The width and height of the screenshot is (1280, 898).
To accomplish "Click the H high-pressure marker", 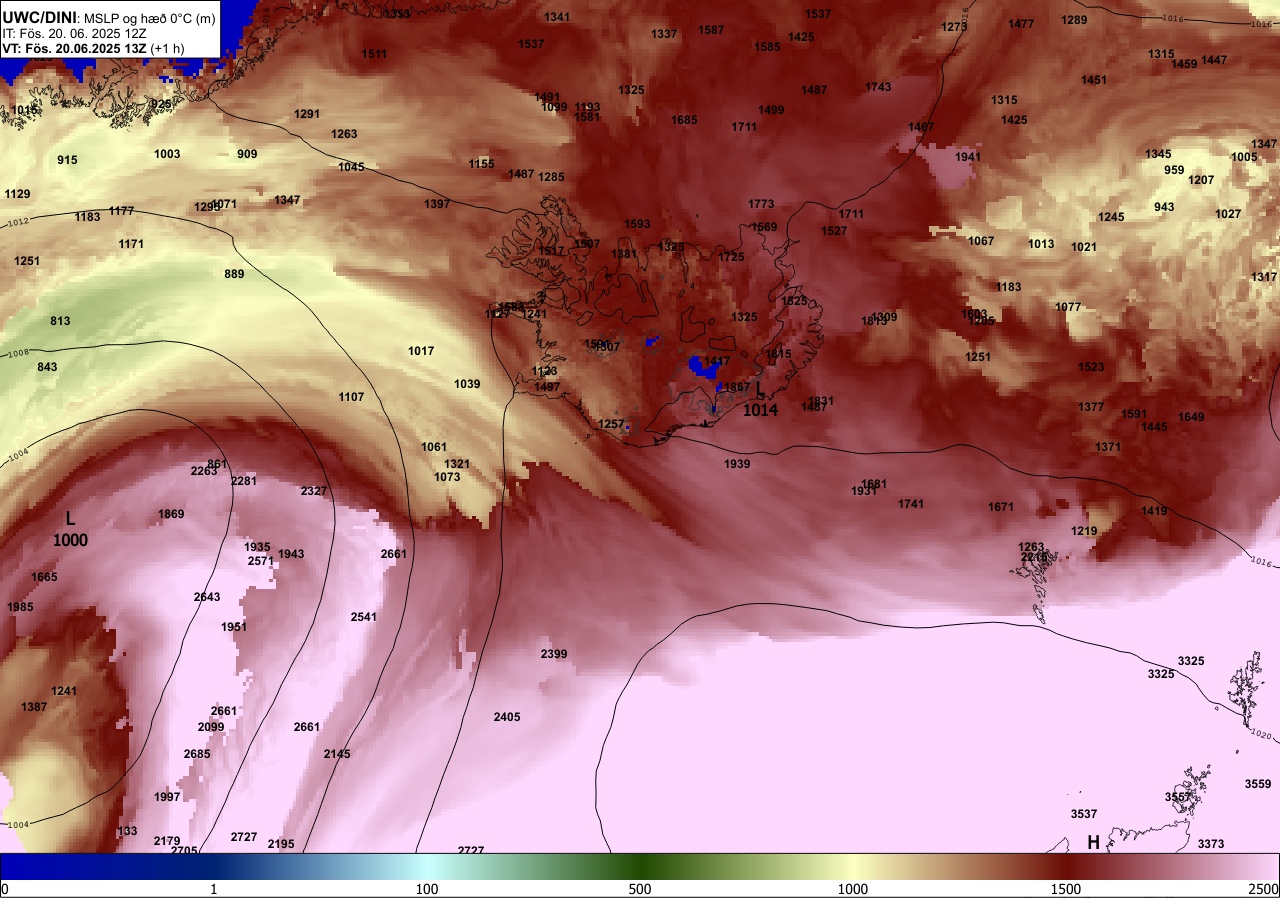I will [1094, 843].
